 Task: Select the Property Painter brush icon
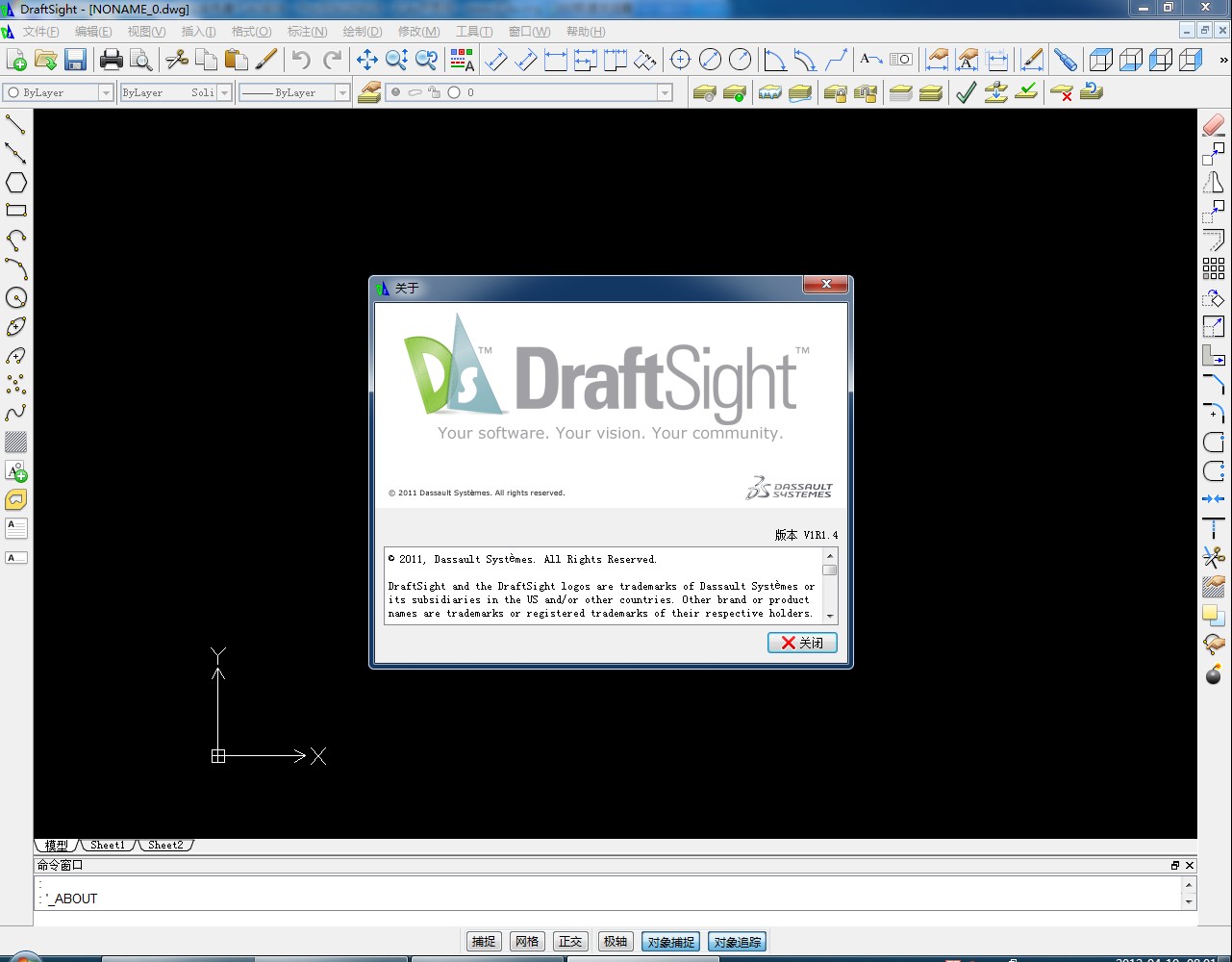click(x=266, y=61)
